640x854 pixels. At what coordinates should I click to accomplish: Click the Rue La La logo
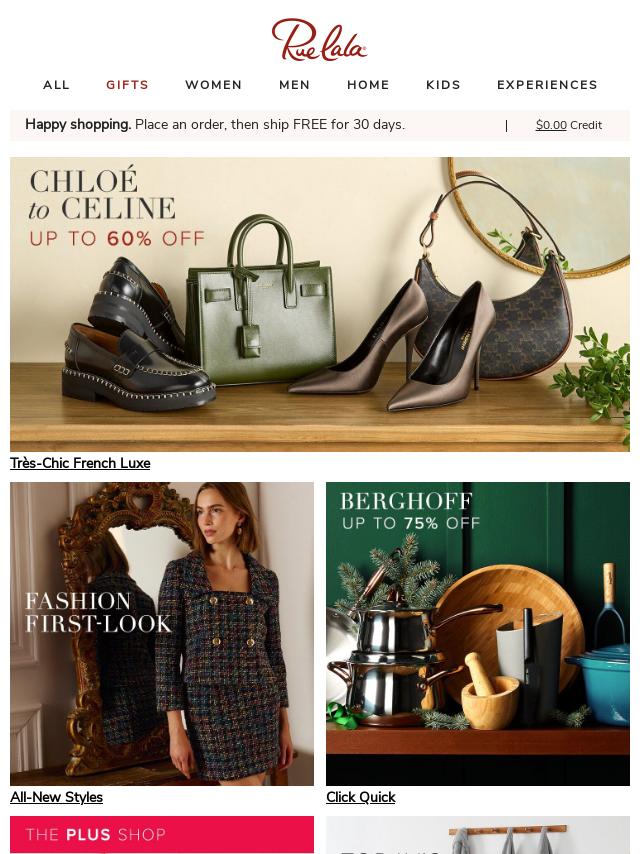[x=319, y=39]
